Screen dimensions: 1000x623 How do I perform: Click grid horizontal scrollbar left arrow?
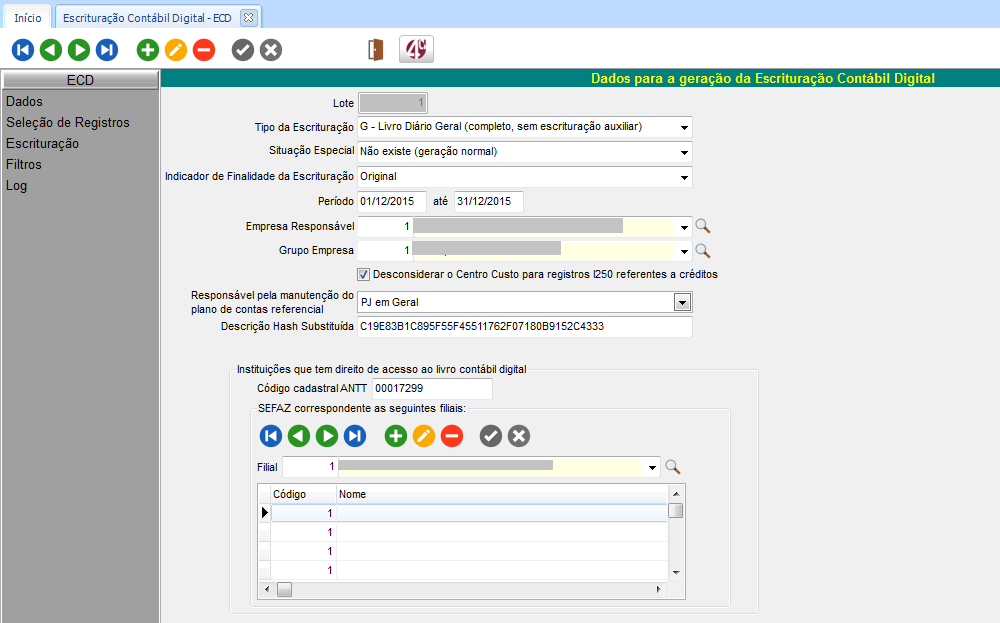click(x=267, y=590)
